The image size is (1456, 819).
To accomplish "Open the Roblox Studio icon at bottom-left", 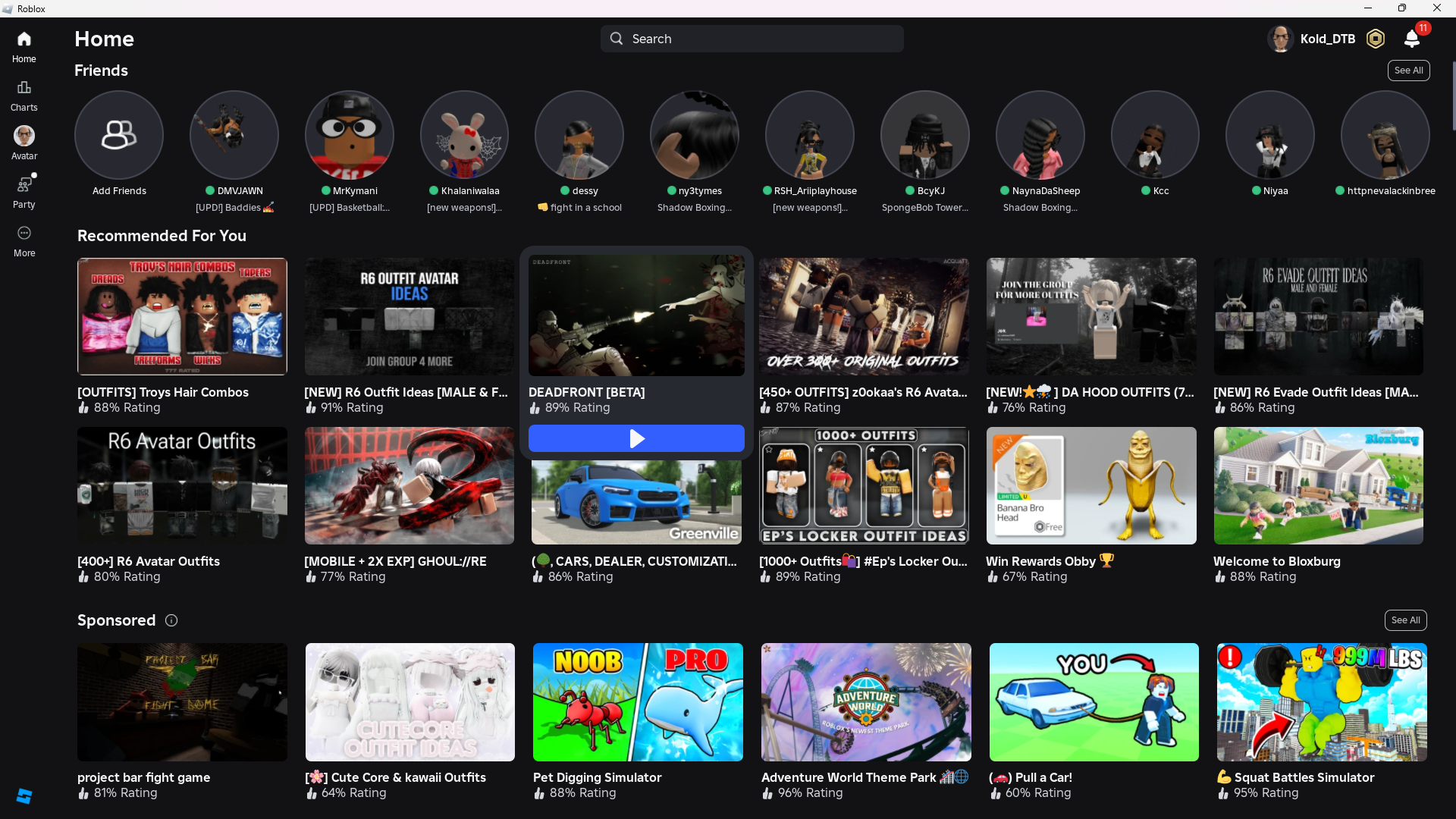I will tap(24, 795).
